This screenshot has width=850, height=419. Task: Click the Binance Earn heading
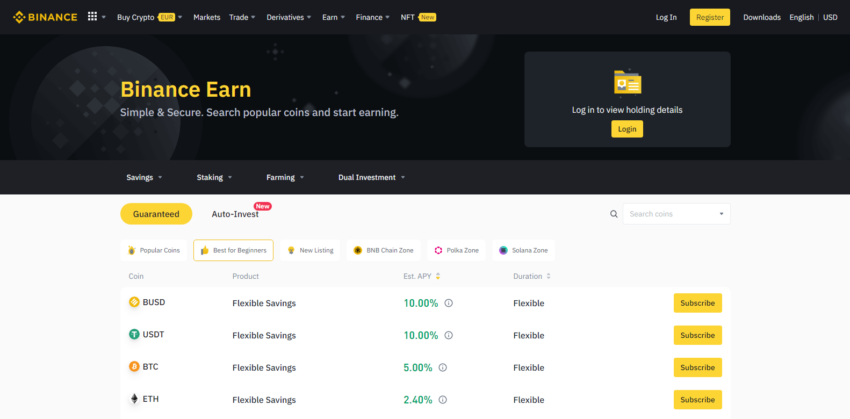[x=186, y=89]
